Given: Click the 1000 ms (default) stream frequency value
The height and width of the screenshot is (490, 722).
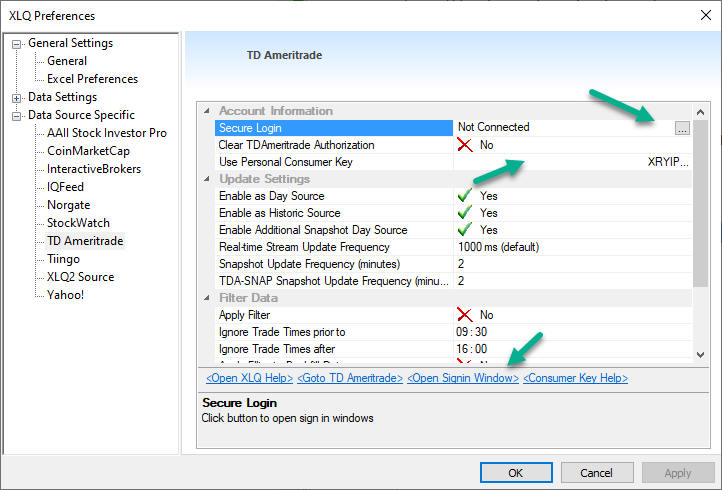Looking at the screenshot, I should [x=499, y=247].
